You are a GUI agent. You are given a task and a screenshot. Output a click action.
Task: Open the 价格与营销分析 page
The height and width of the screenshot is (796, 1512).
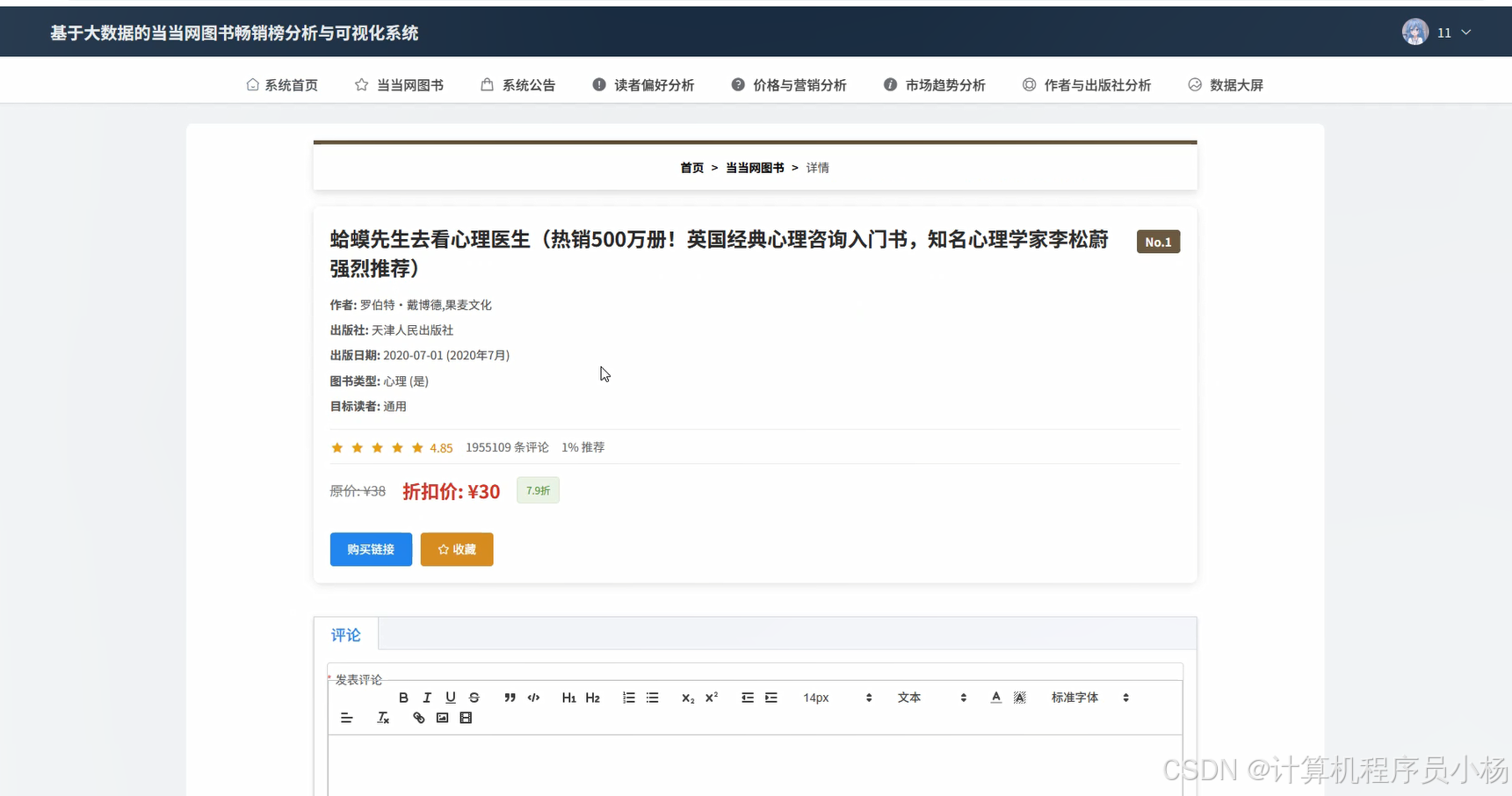(x=789, y=85)
